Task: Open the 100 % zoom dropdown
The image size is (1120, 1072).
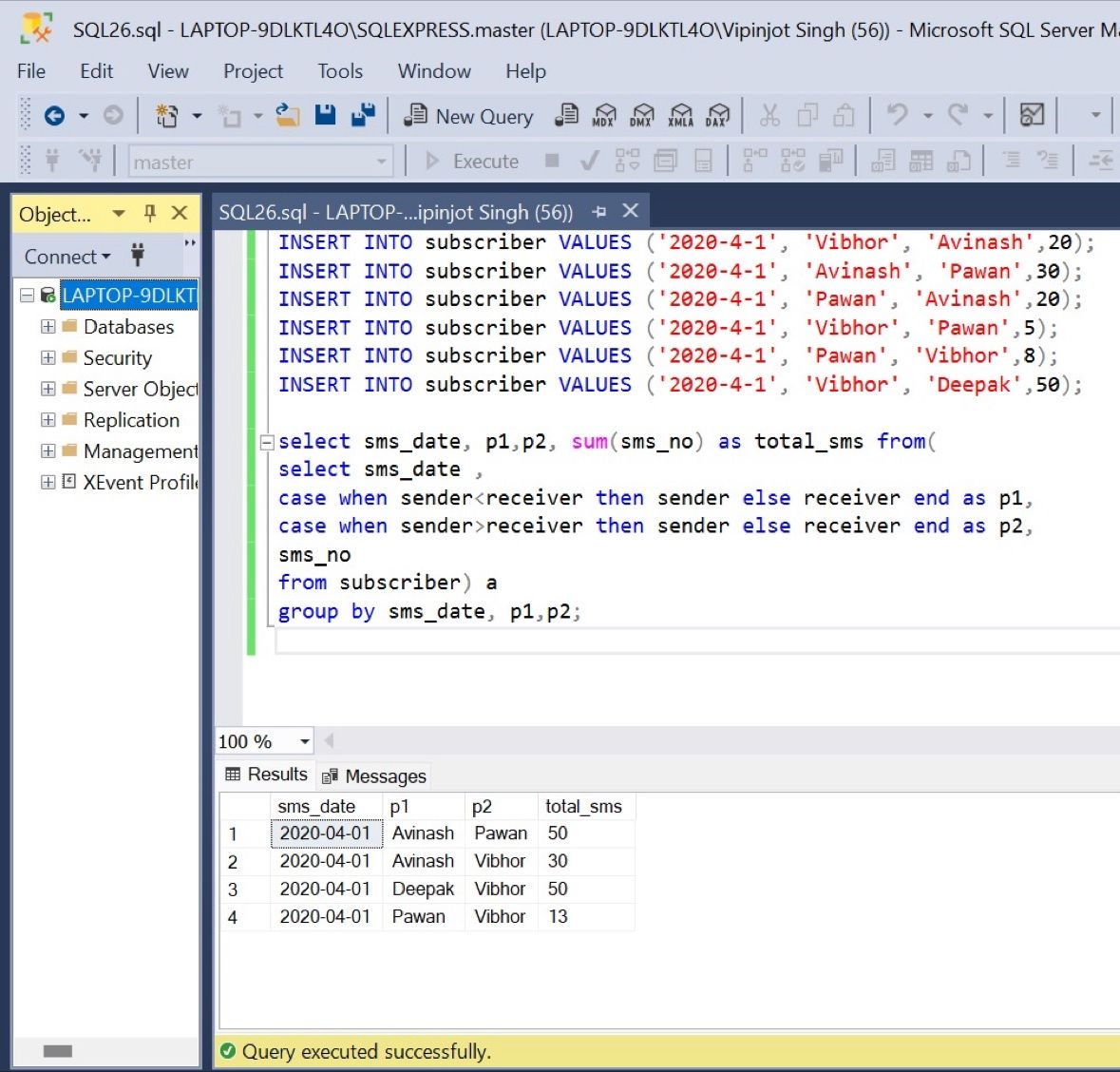Action: click(304, 741)
